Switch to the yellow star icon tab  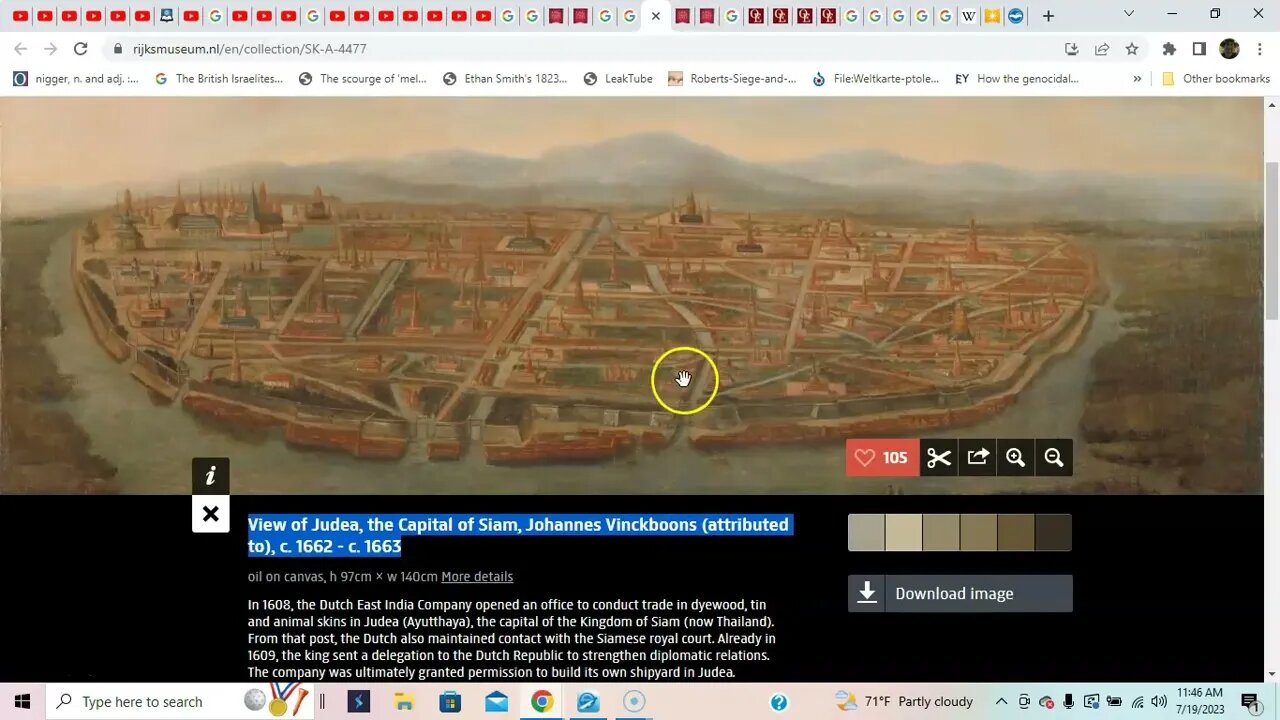992,16
